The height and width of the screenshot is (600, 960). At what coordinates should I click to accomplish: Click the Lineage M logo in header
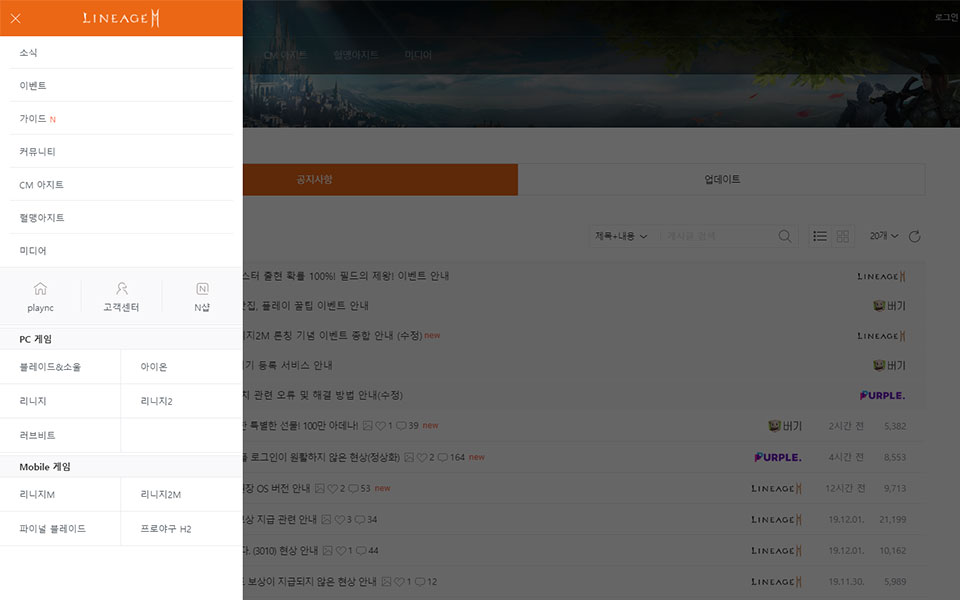[121, 18]
